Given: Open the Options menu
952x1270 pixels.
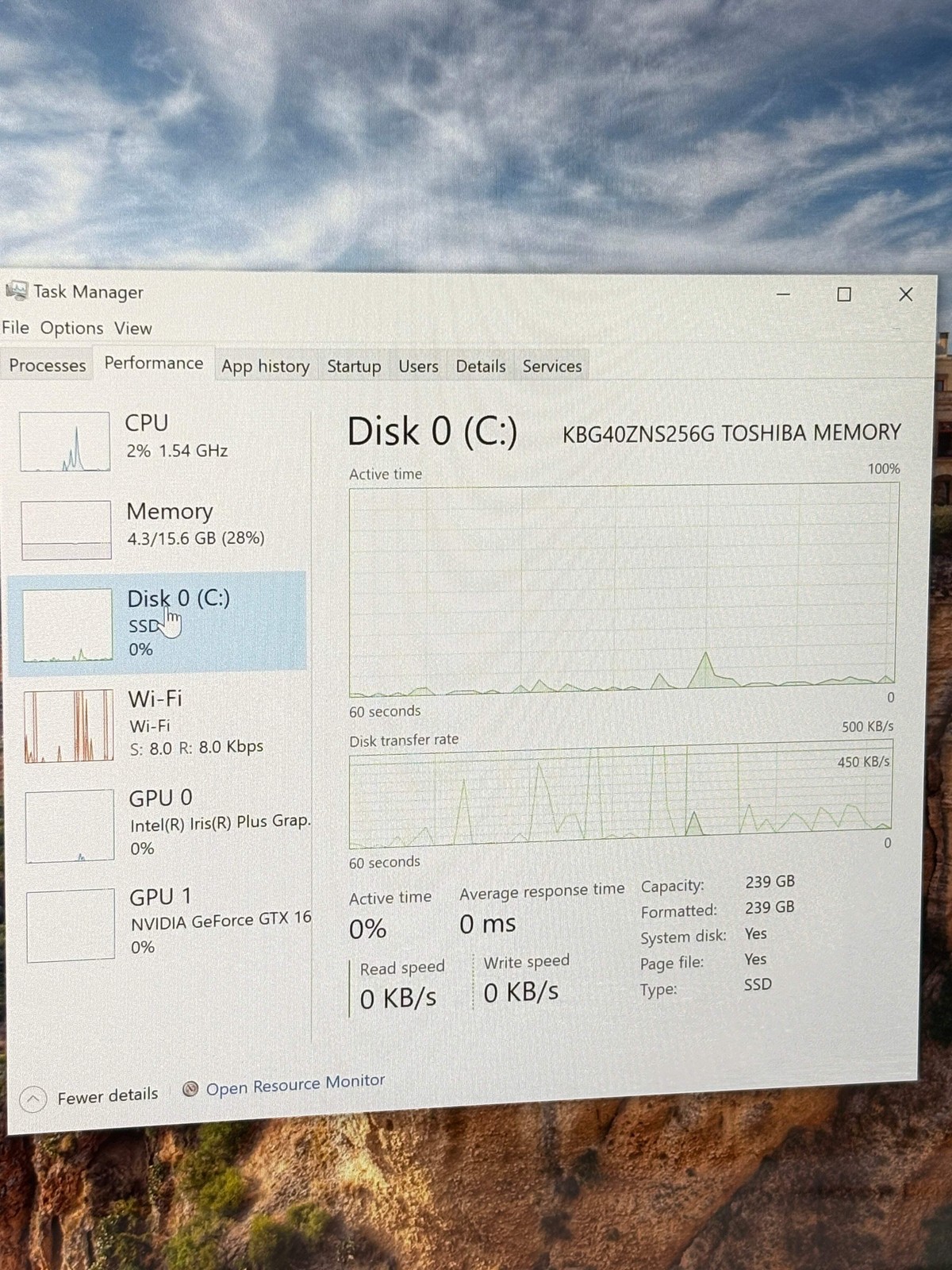Looking at the screenshot, I should 71,328.
